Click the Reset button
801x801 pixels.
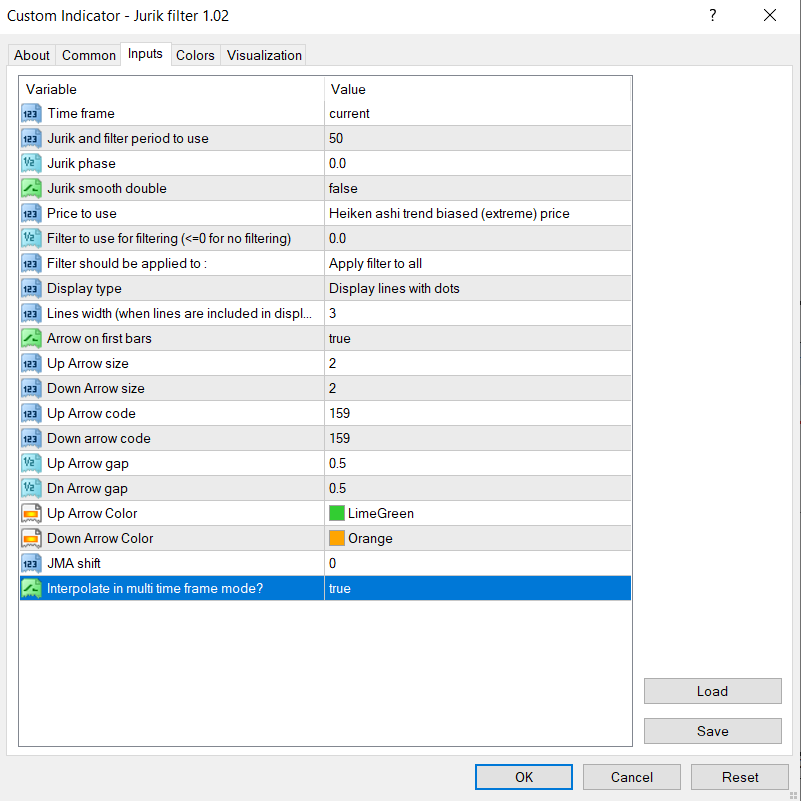click(x=740, y=777)
